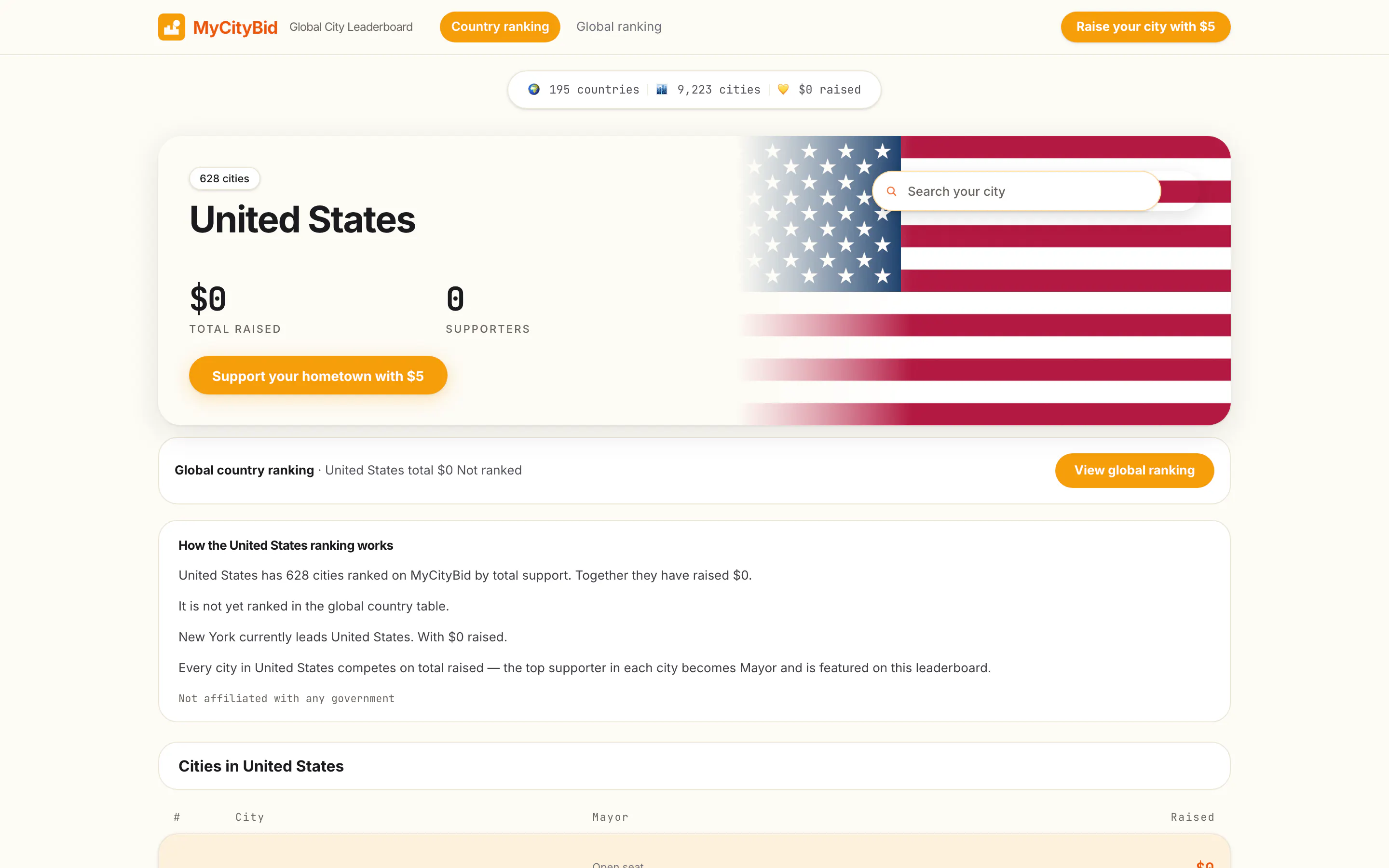
Task: Click the Global country ranking label
Action: (245, 470)
